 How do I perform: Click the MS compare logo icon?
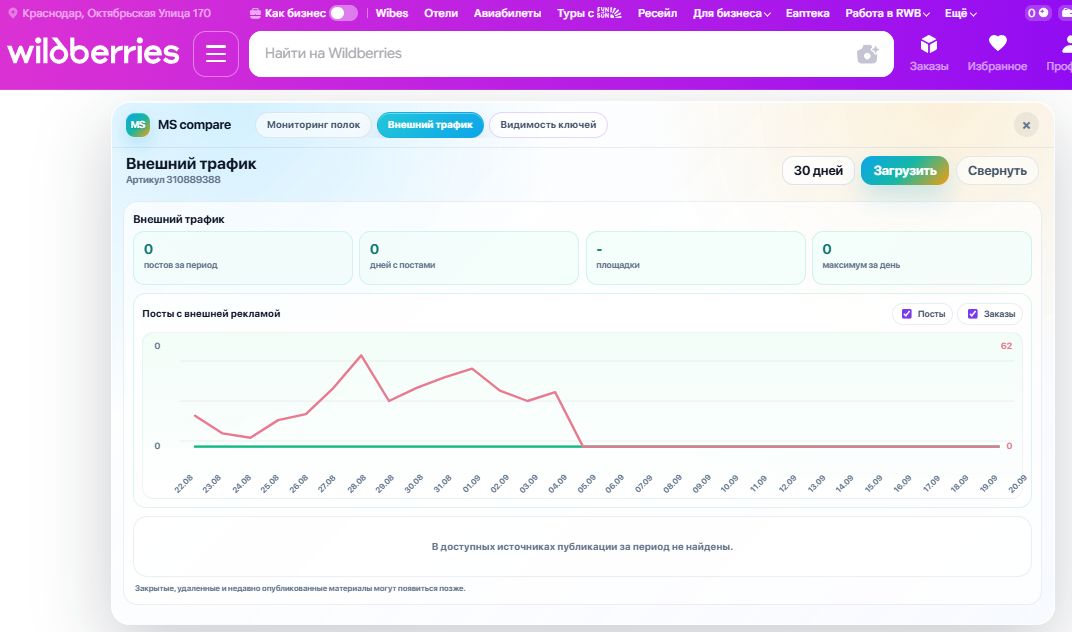138,124
